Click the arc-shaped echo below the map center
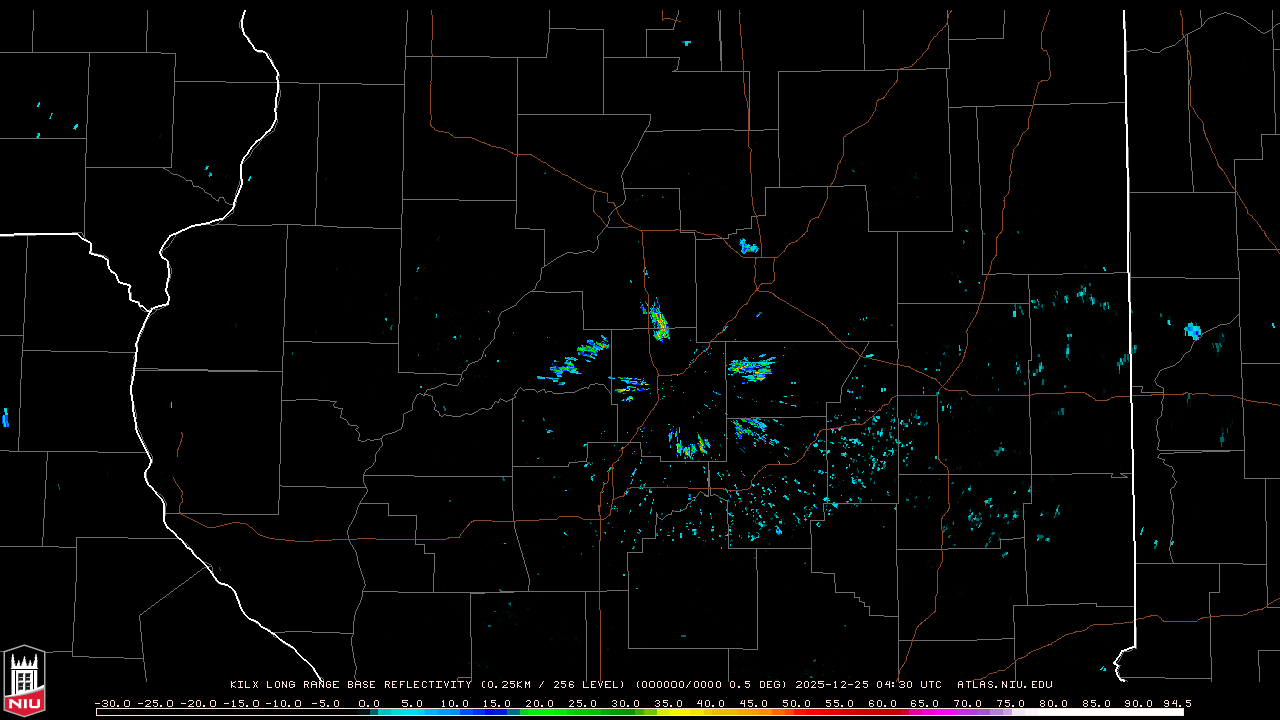 coord(690,446)
